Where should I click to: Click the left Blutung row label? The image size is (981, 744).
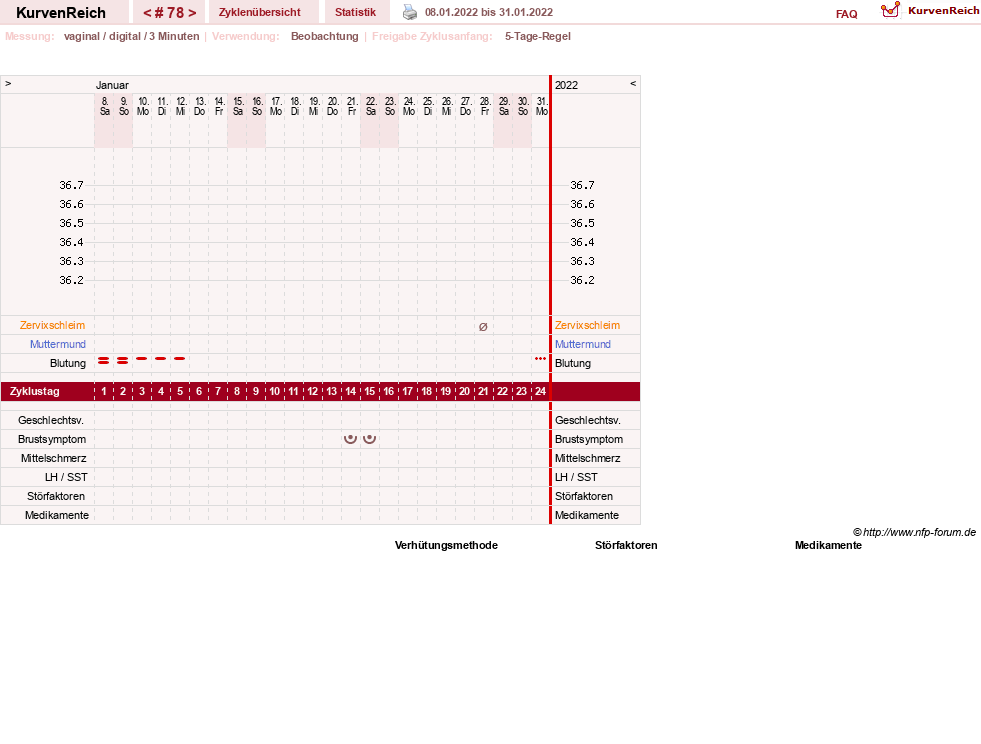[x=68, y=364]
